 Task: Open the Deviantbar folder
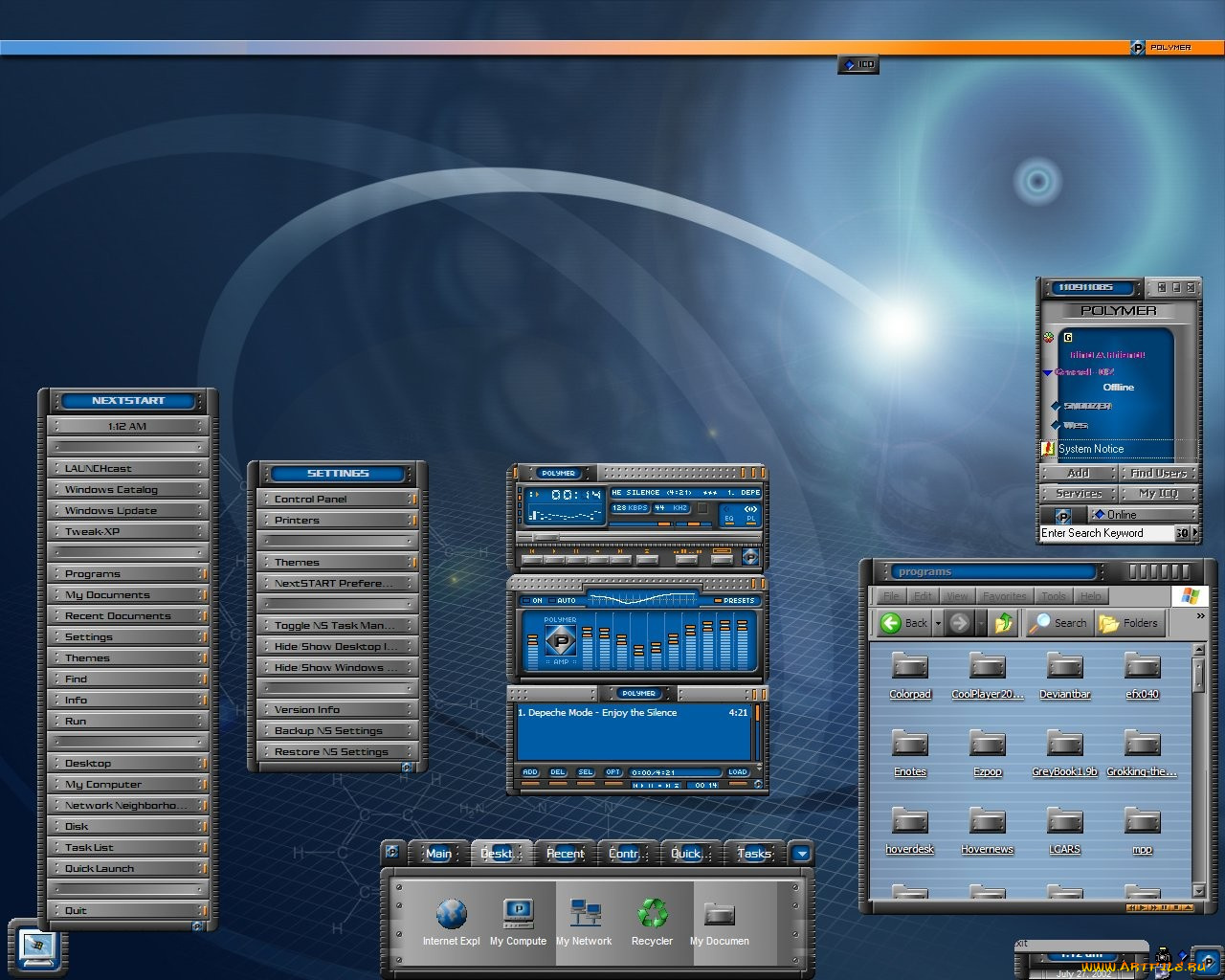[x=1064, y=667]
